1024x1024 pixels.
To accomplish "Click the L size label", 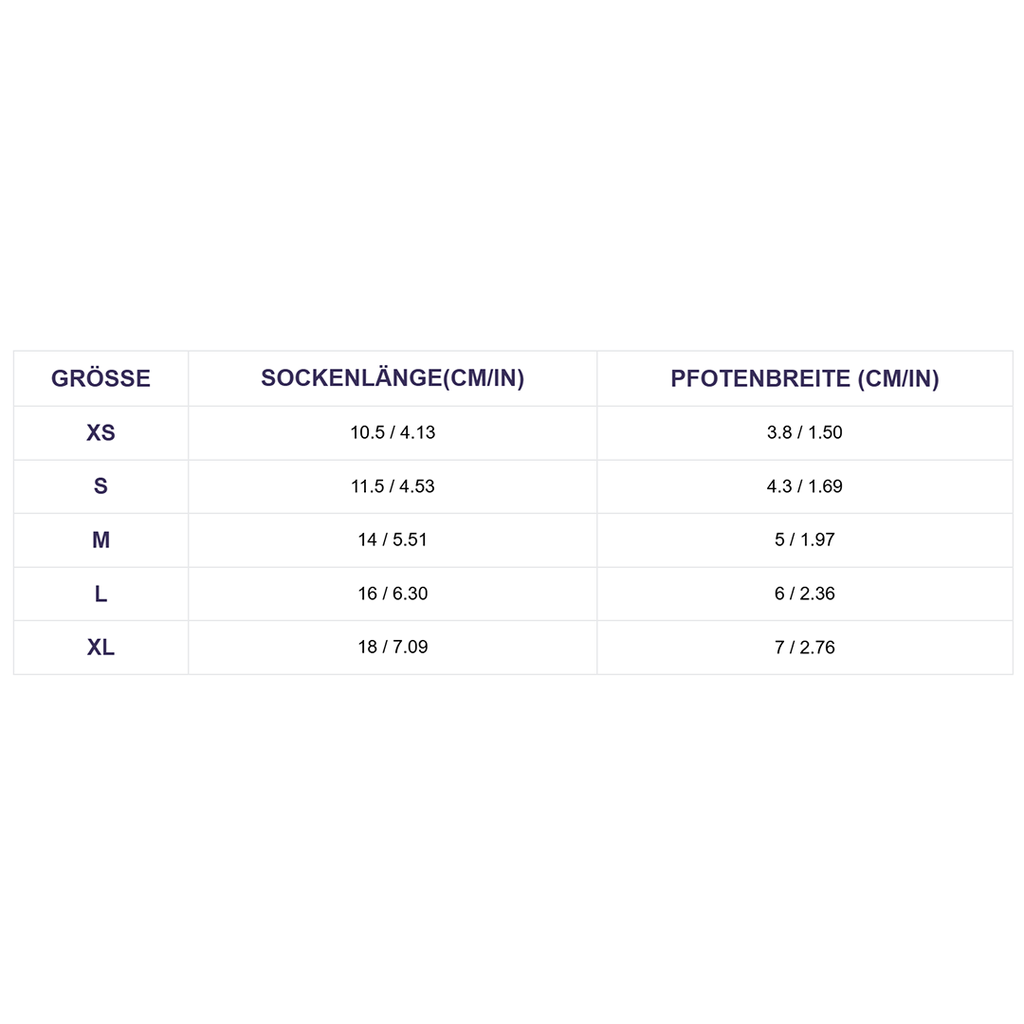I will (x=101, y=594).
